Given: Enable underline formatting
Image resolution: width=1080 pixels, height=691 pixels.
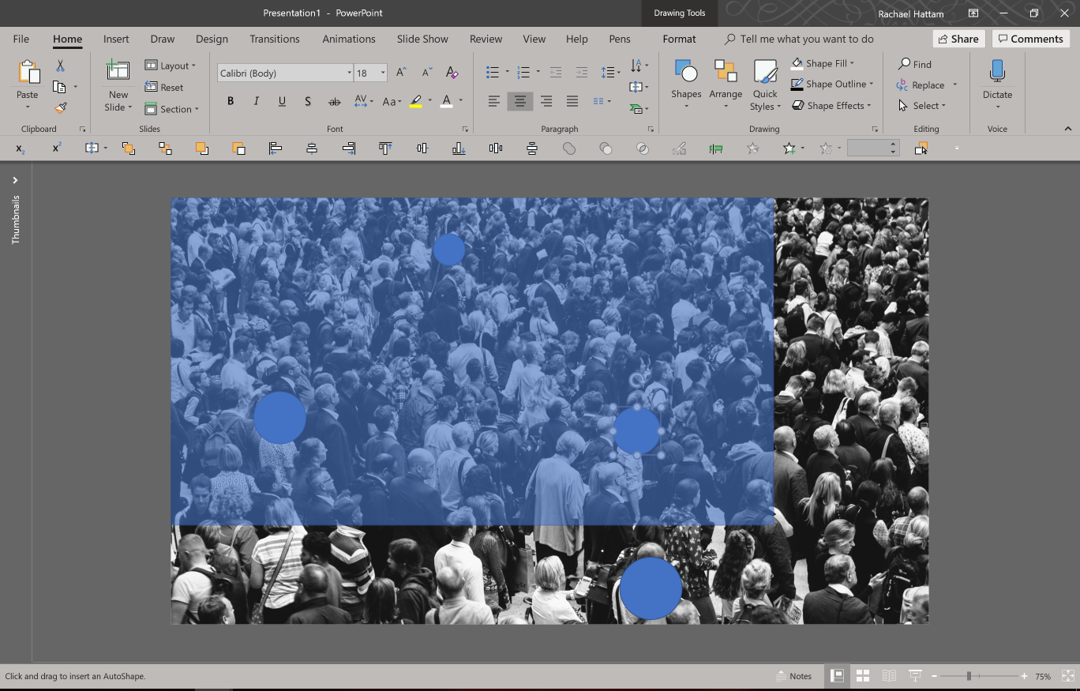Looking at the screenshot, I should [281, 101].
